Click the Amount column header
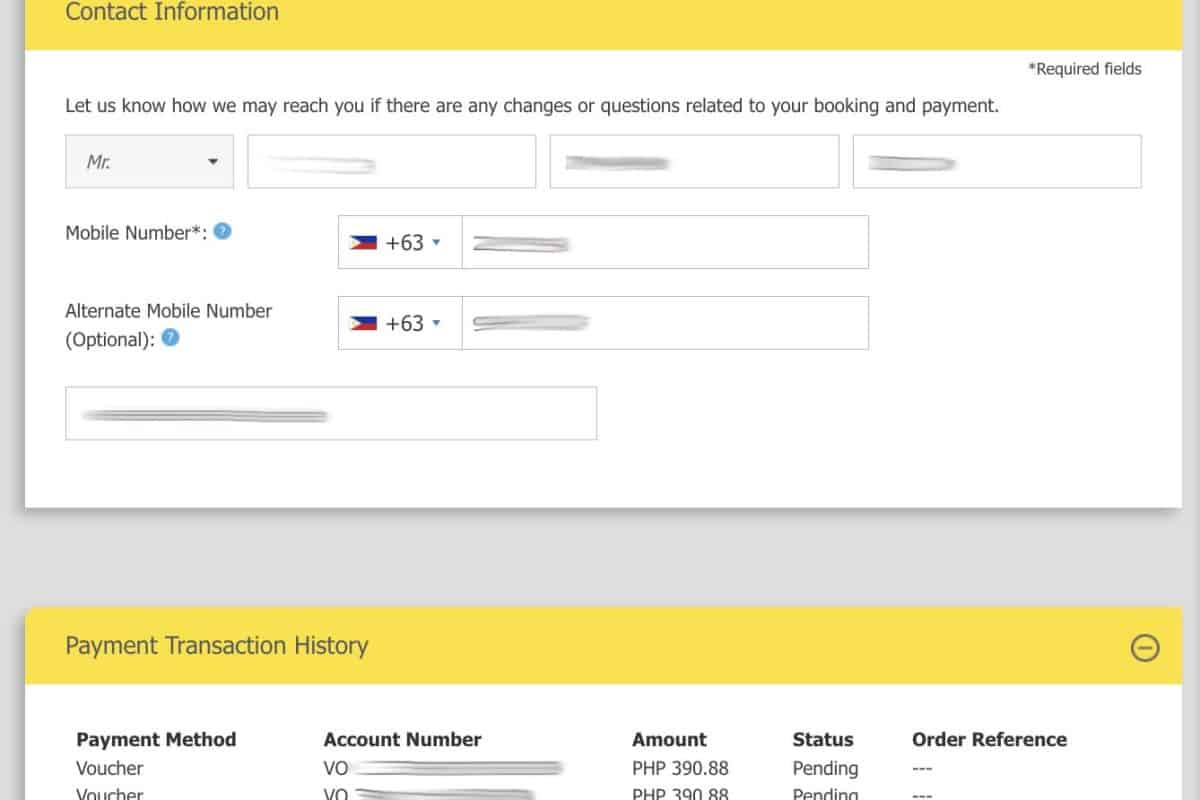This screenshot has height=800, width=1200. [x=669, y=740]
